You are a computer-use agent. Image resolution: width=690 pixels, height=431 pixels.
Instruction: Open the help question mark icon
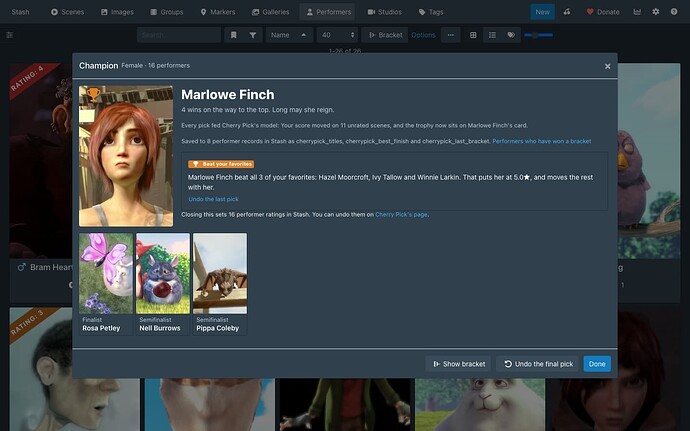pos(674,12)
